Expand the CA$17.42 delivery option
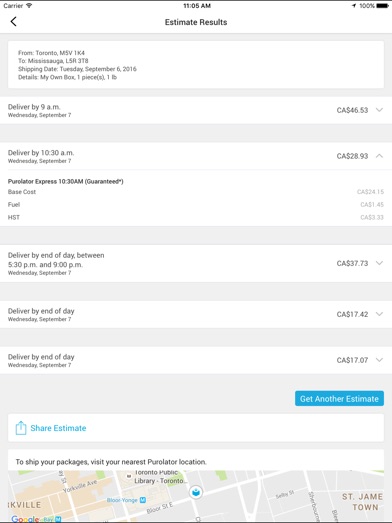The width and height of the screenshot is (392, 523). pyautogui.click(x=379, y=314)
